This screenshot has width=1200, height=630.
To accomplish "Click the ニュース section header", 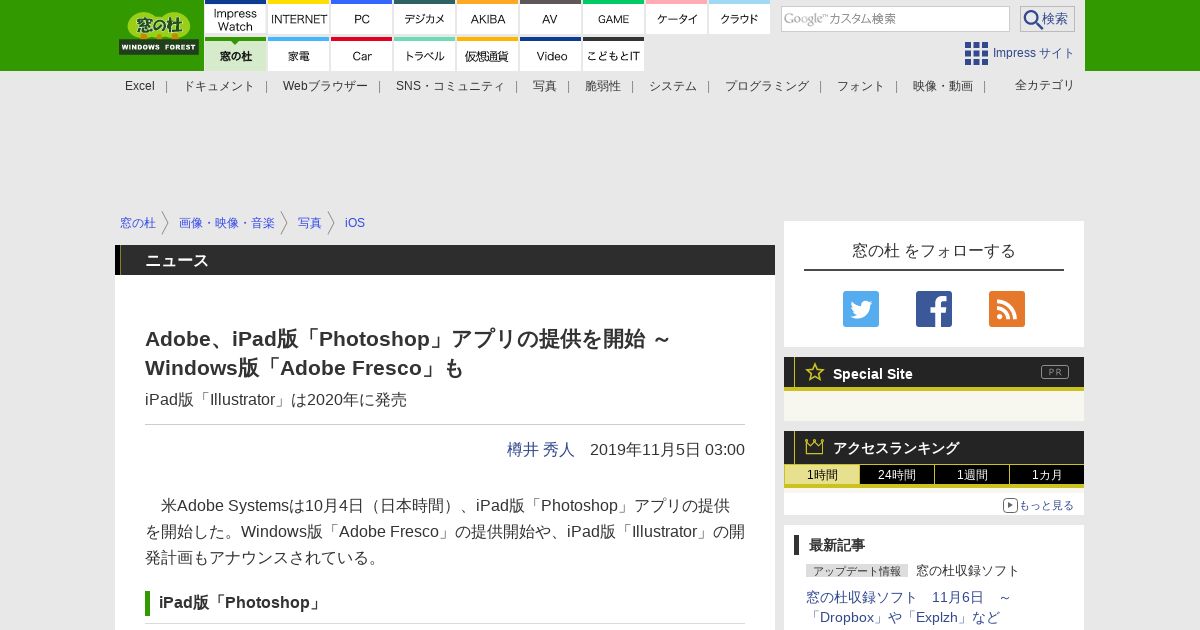I will tap(177, 260).
